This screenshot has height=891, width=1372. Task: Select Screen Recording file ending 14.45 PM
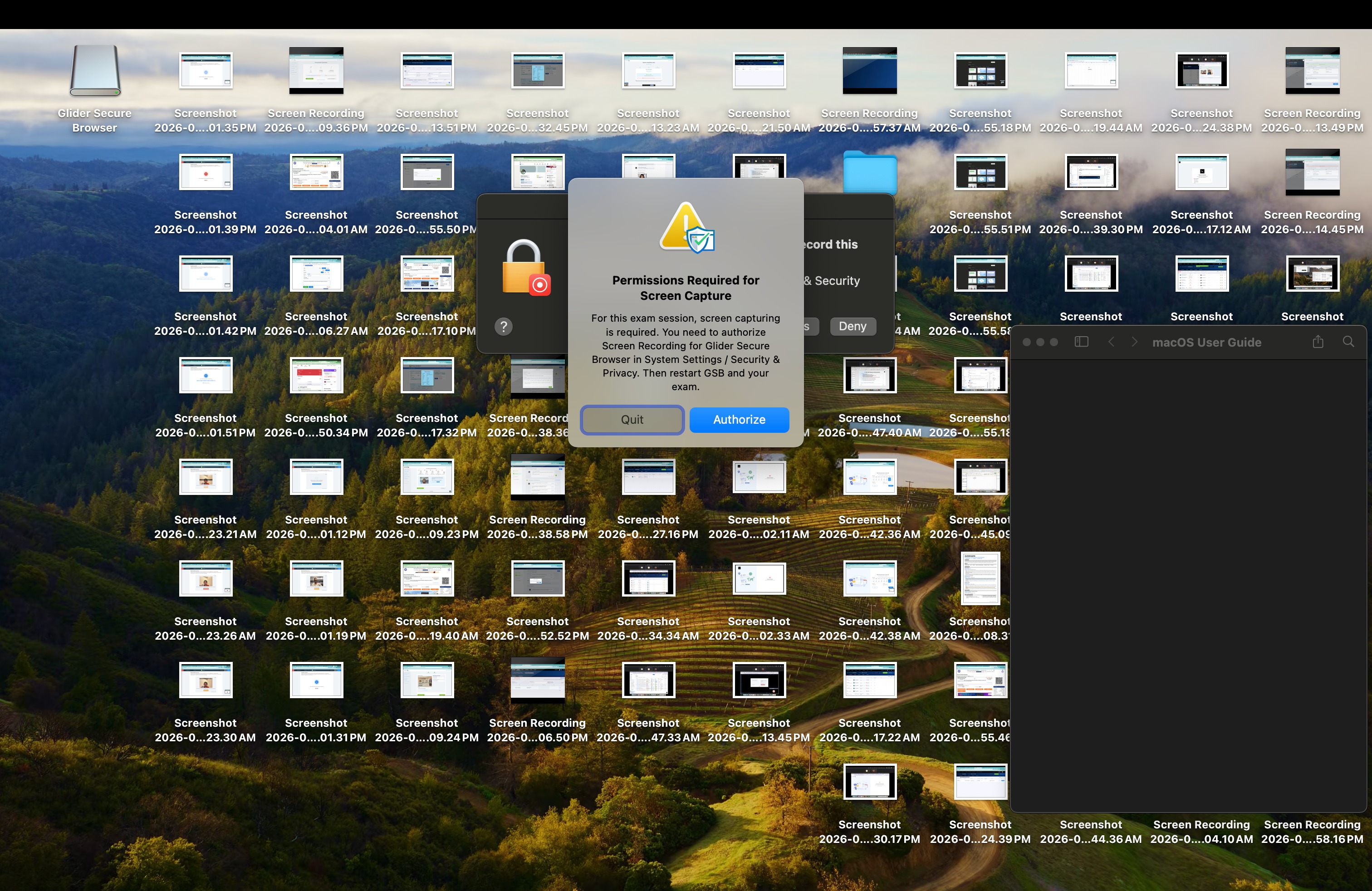coord(1313,172)
